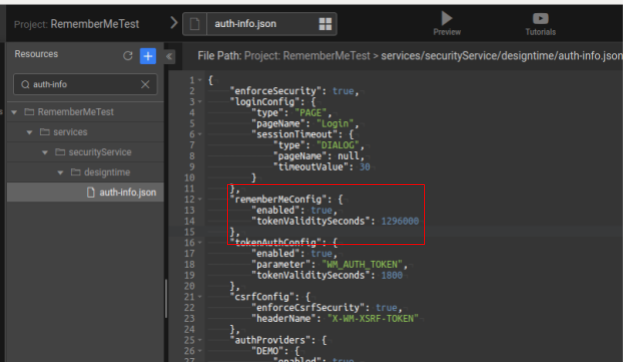Click the "X-WM-XSRF-TOKEN" header value
This screenshot has height=362, width=623.
(373, 318)
